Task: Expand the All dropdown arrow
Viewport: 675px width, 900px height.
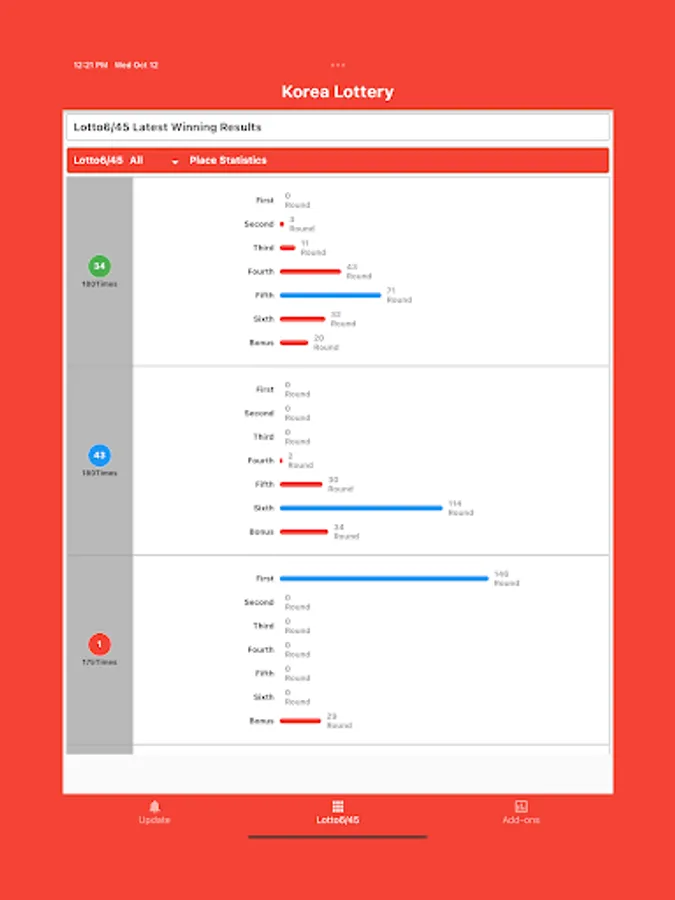Action: tap(175, 162)
